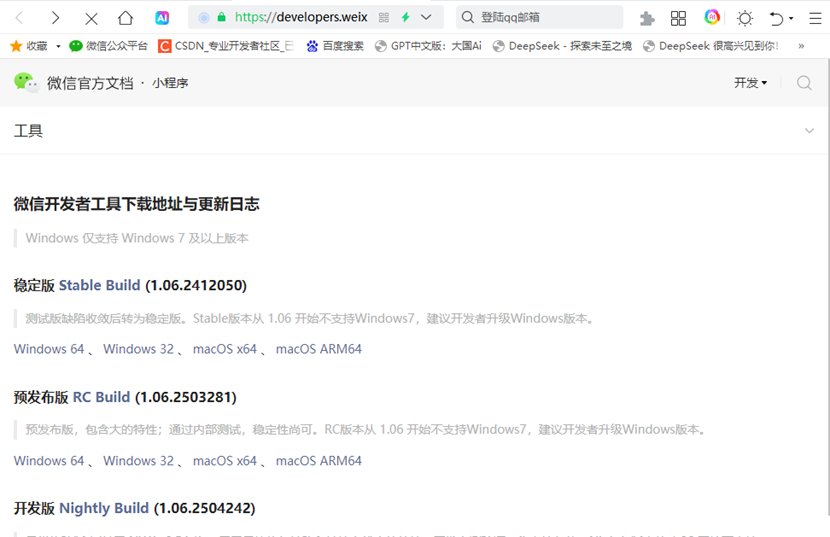Click the magnifier icon in browser search box

coord(467,17)
